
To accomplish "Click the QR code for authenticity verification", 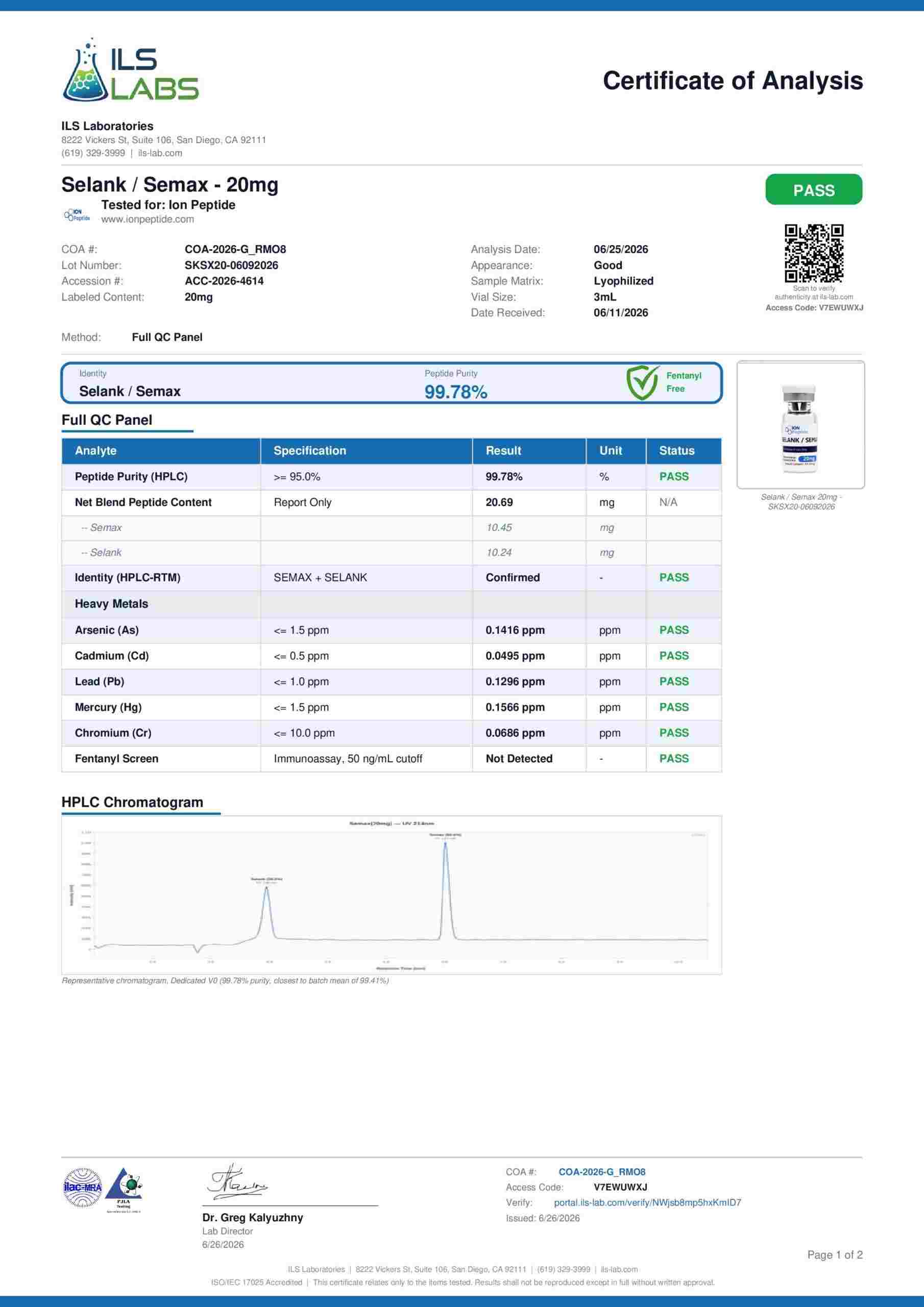I will tap(814, 253).
